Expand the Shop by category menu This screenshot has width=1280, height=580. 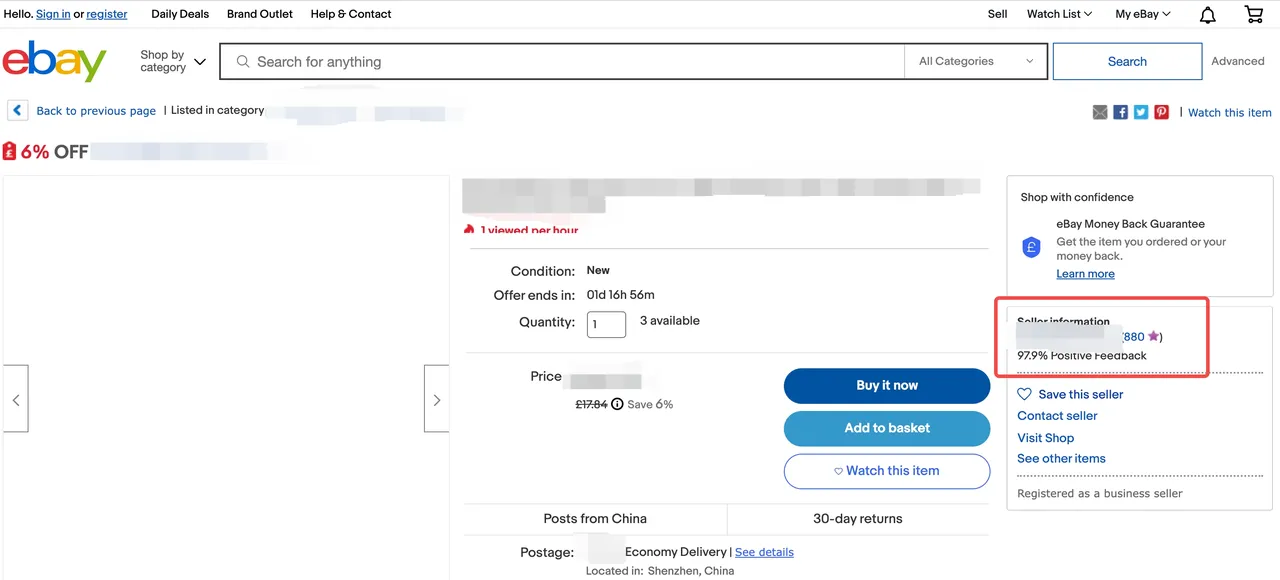point(172,61)
